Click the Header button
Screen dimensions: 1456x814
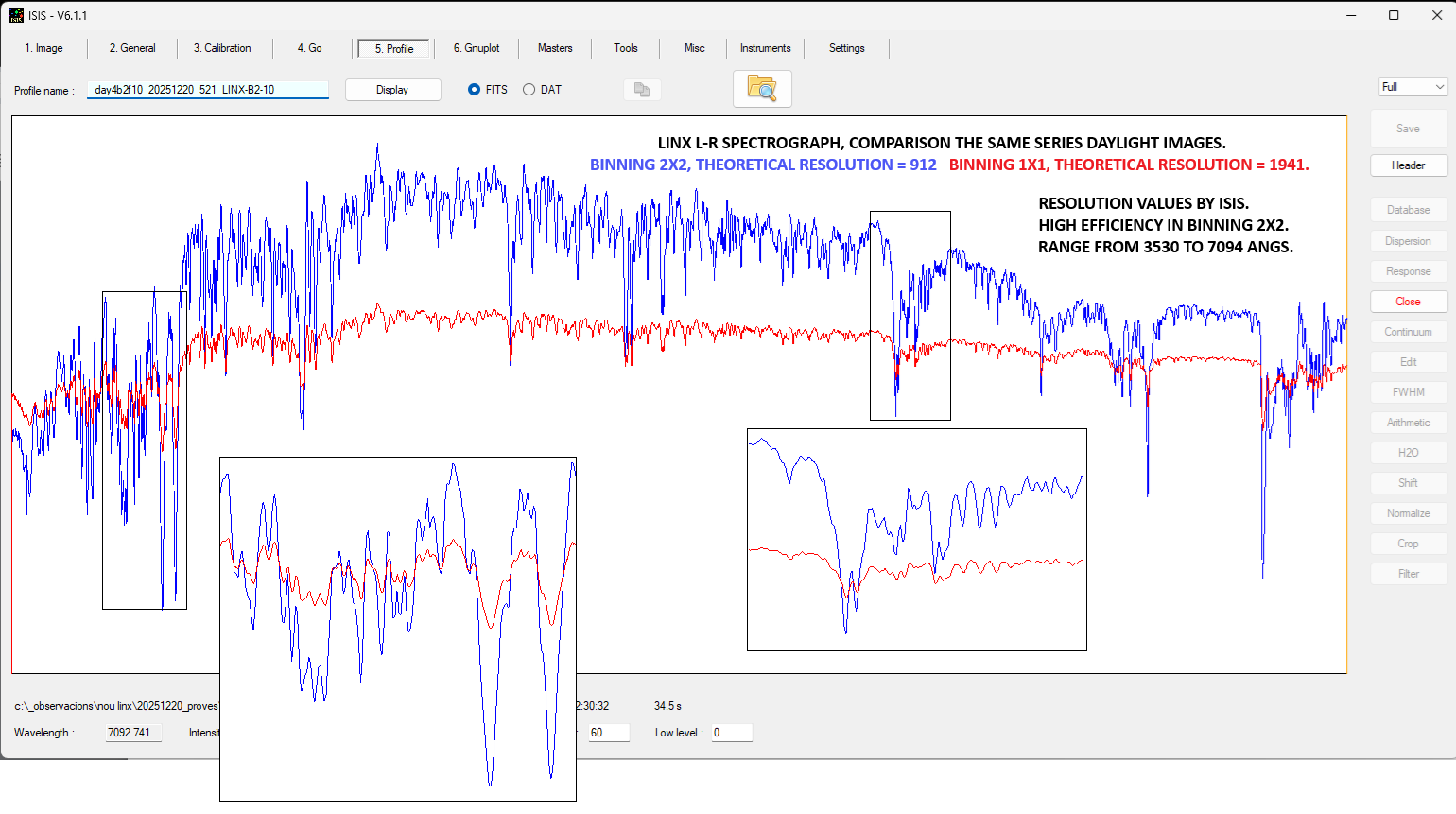(1408, 165)
